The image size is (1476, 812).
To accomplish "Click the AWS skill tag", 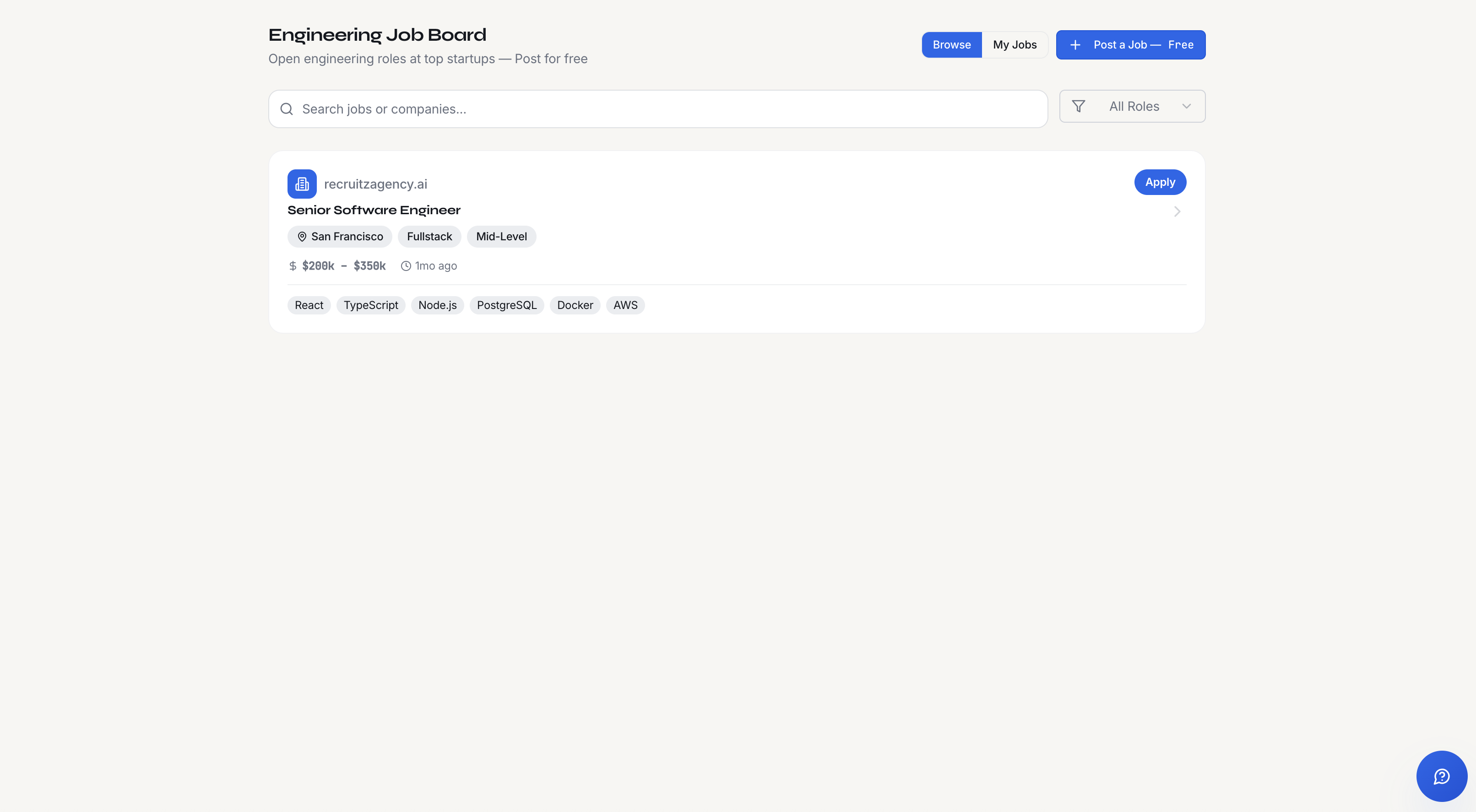I will click(625, 305).
